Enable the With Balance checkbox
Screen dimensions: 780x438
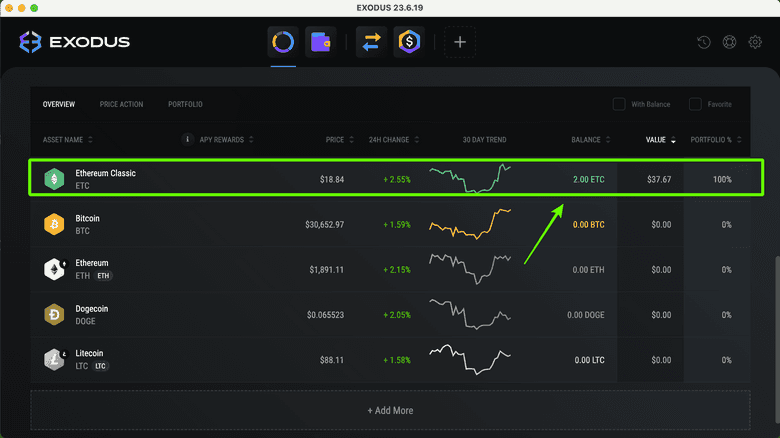point(620,104)
